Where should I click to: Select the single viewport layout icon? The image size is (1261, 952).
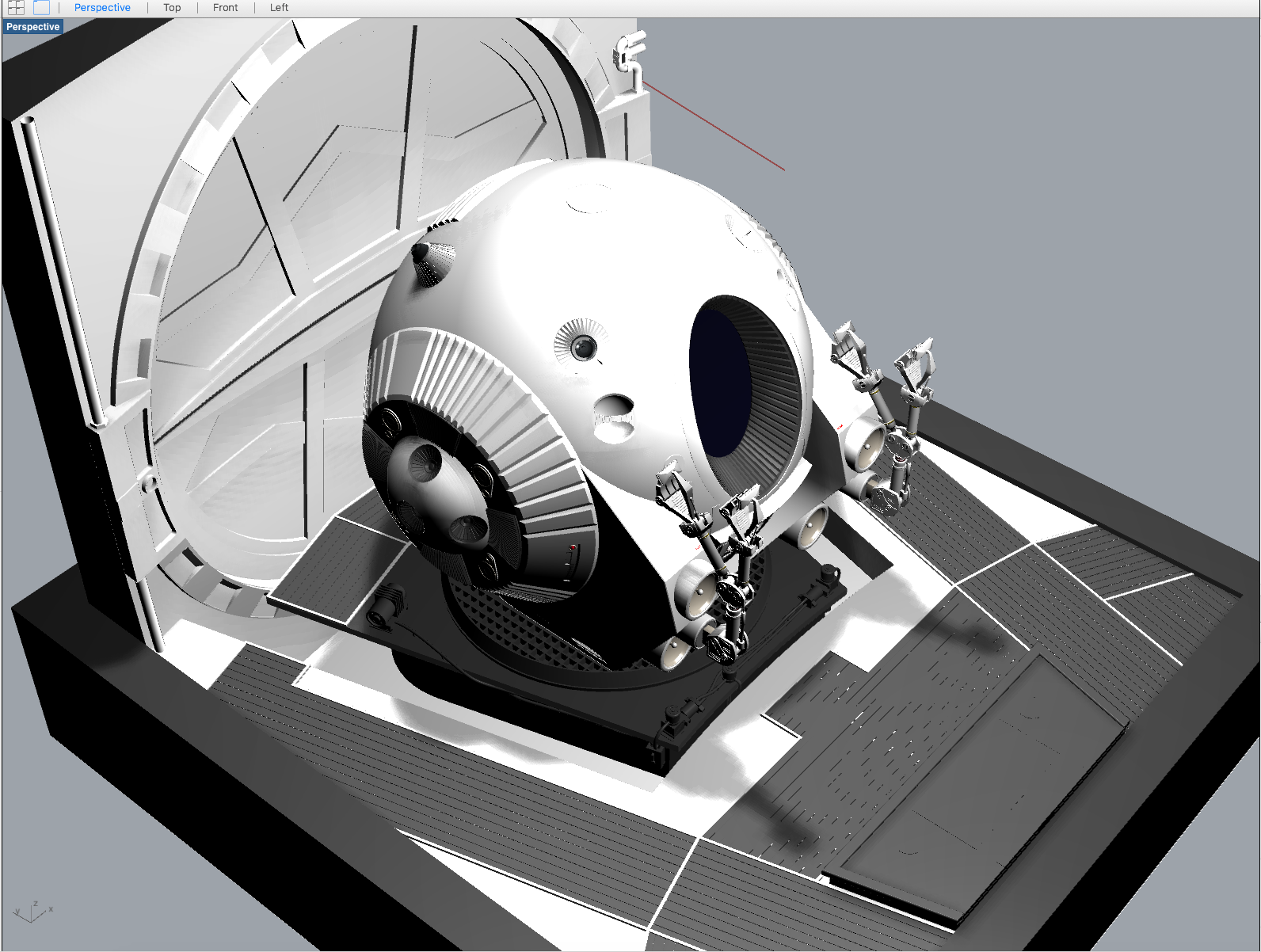(x=41, y=8)
